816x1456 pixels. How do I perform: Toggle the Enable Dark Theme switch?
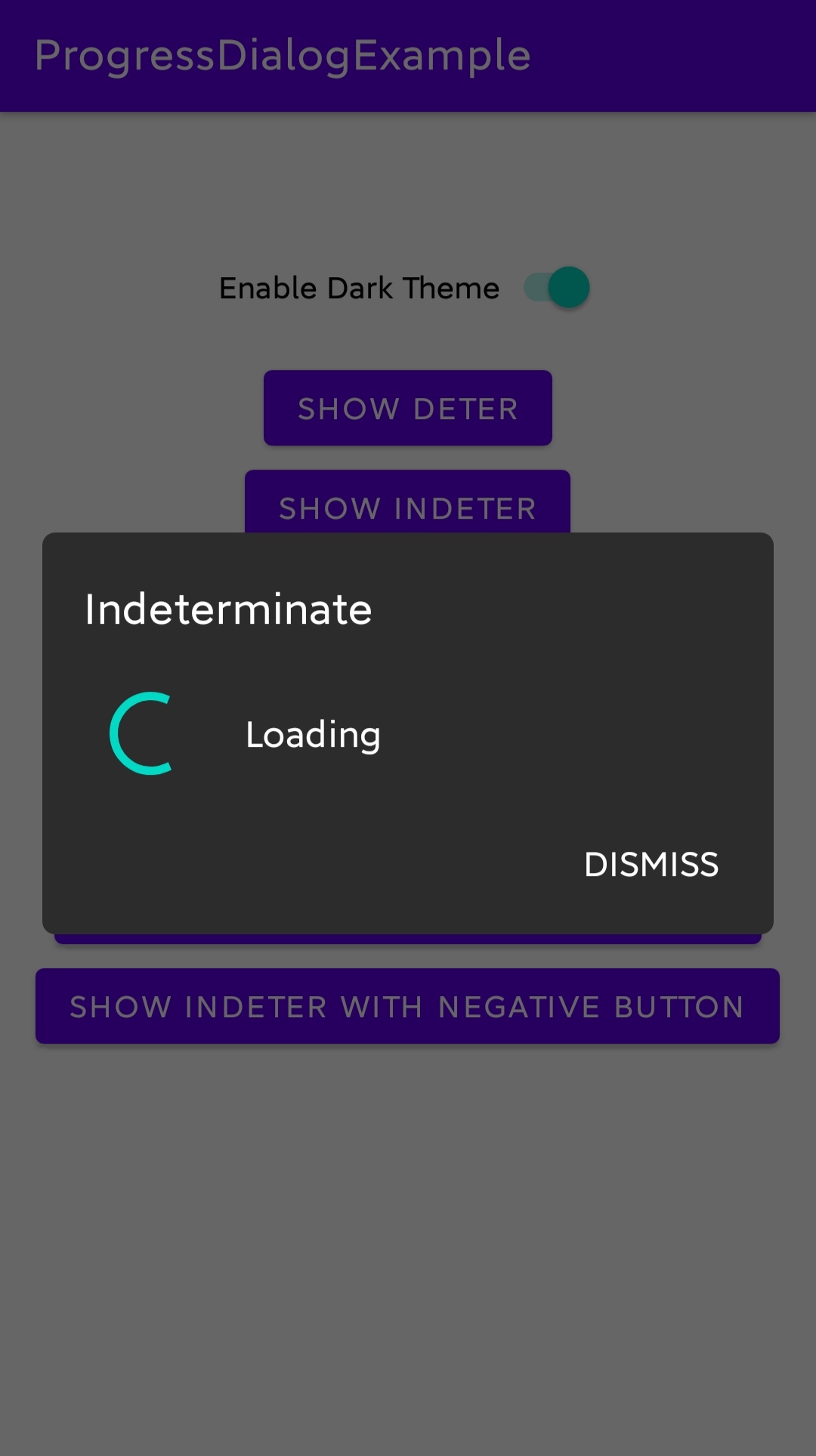(x=557, y=288)
